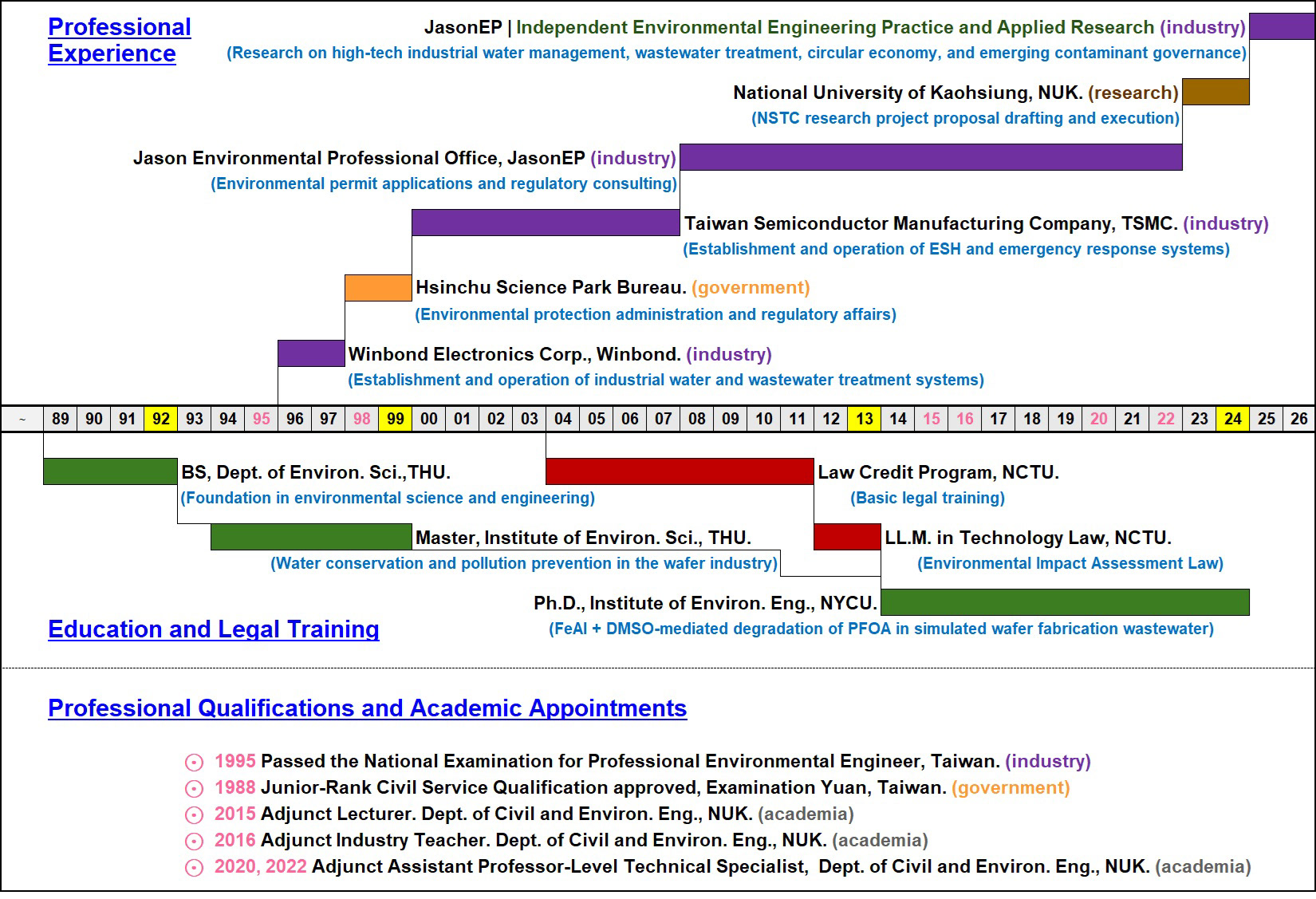Screen dimensions: 1316x899
Task: Click the 2020, 2022 Adjunct Assistant Professor-Level entry
Action: [x=717, y=866]
